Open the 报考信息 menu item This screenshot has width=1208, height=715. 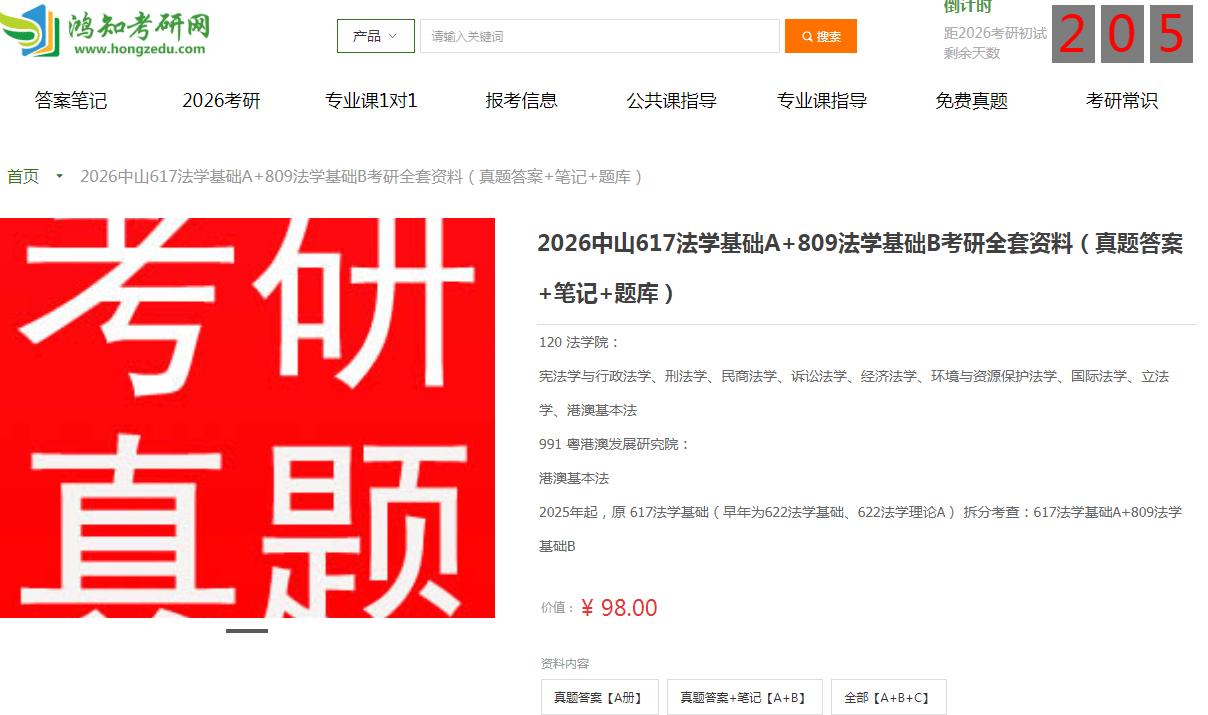[522, 100]
